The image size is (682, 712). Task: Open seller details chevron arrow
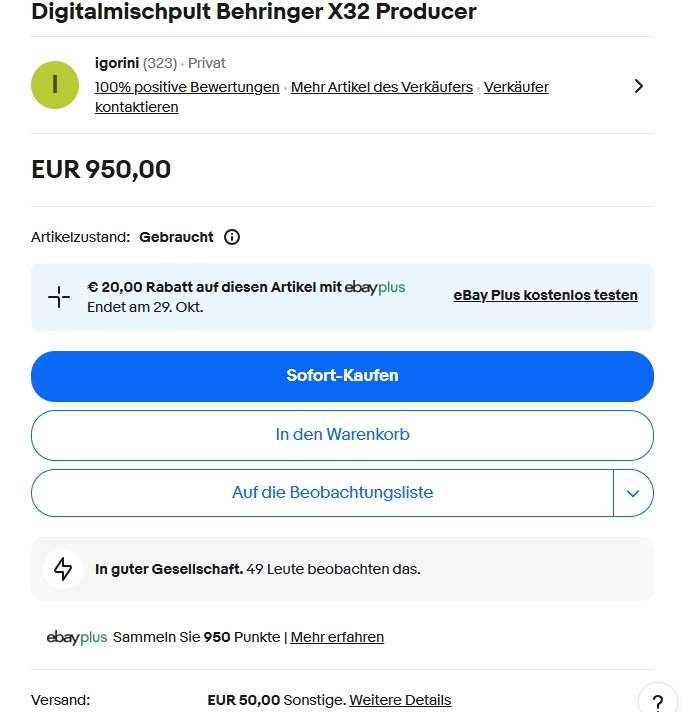coord(639,86)
